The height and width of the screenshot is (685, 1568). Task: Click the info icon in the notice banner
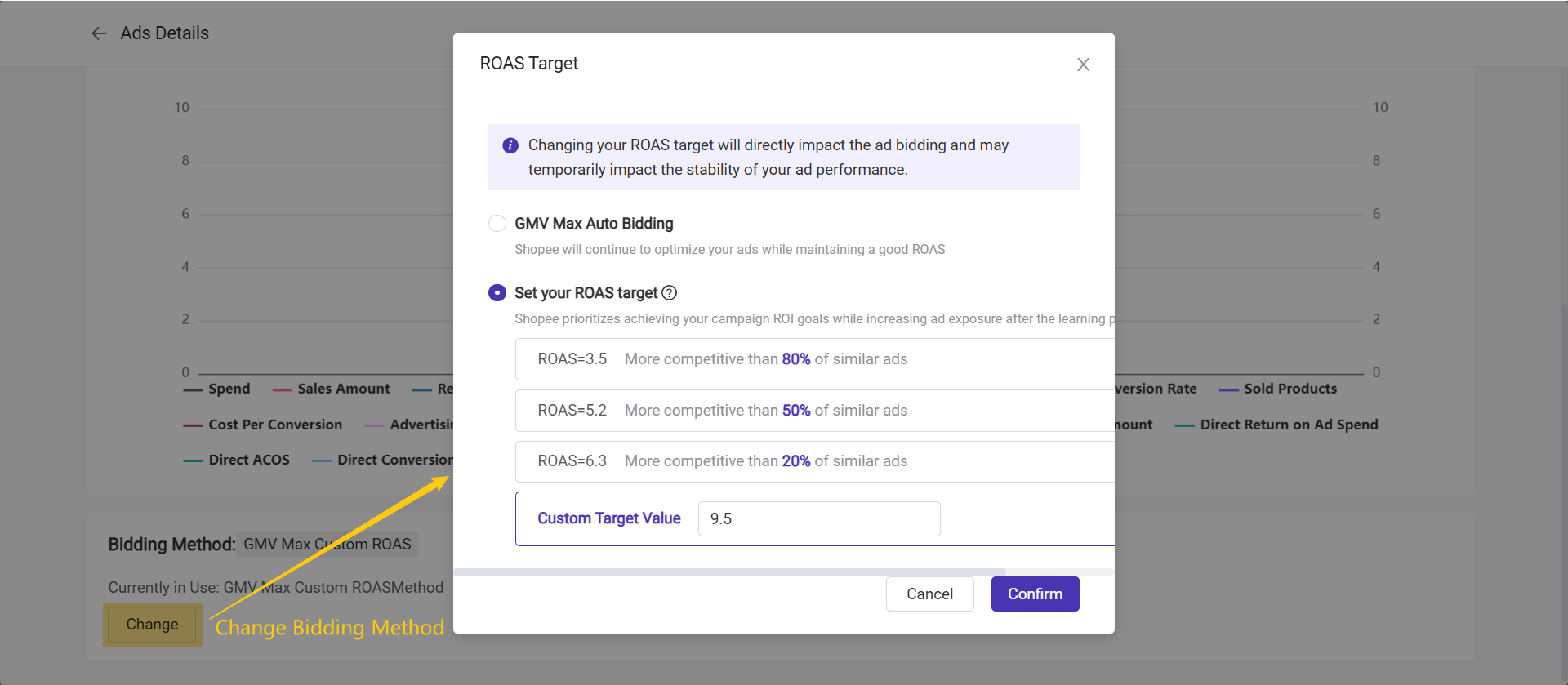tap(510, 145)
